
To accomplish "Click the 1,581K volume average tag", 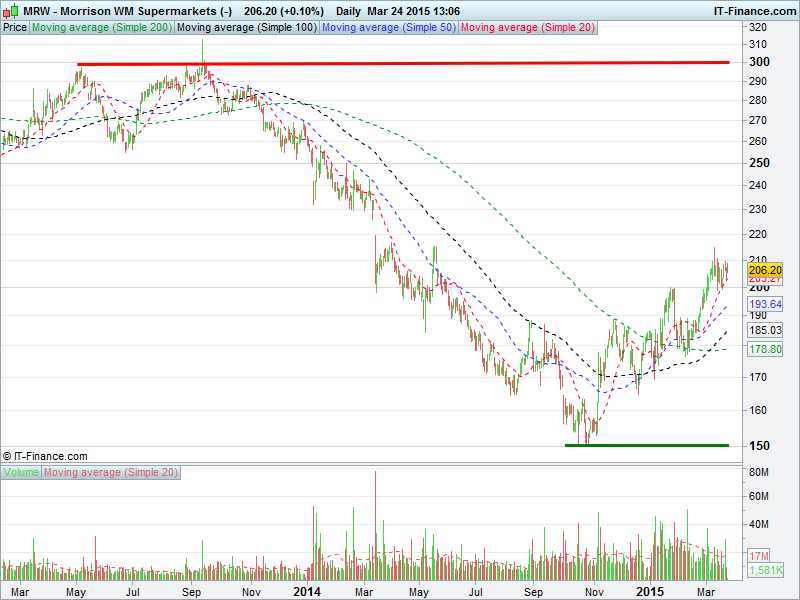I will pyautogui.click(x=764, y=570).
